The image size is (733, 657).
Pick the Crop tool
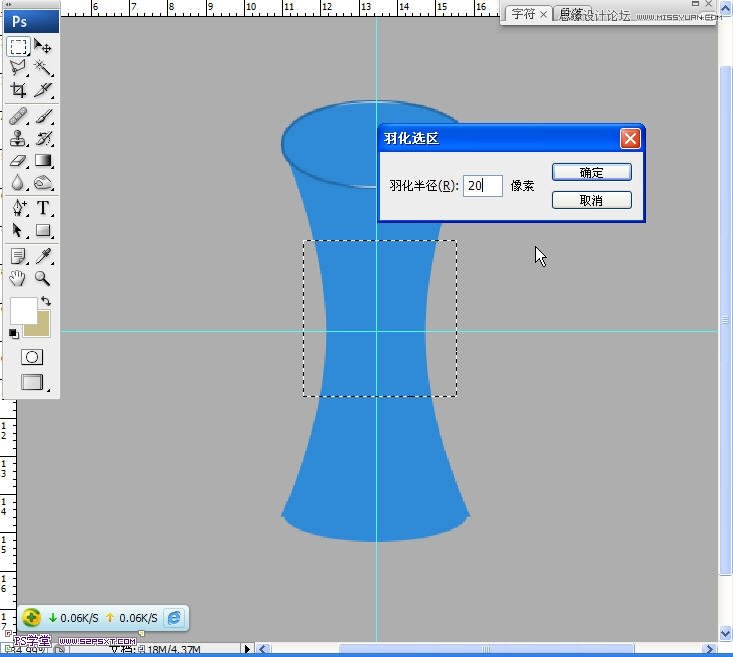coord(19,90)
